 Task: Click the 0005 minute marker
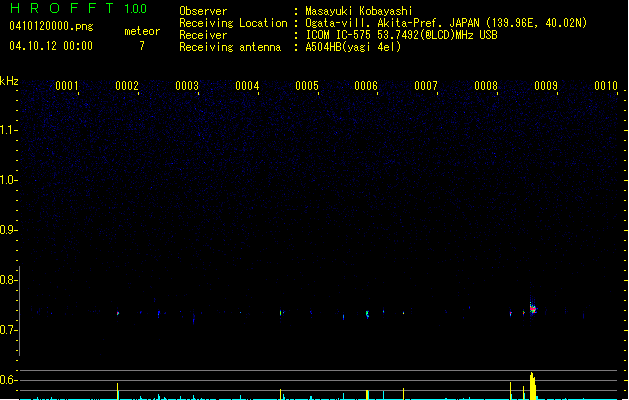pos(307,86)
